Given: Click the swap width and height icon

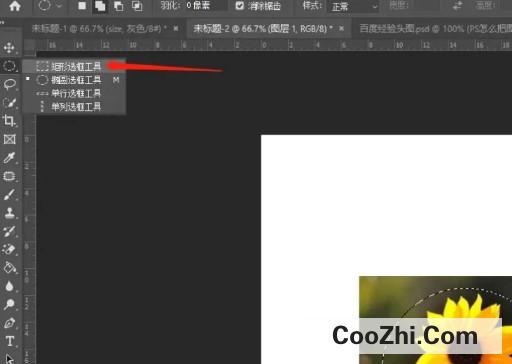Looking at the screenshot, I should pyautogui.click(x=458, y=6).
